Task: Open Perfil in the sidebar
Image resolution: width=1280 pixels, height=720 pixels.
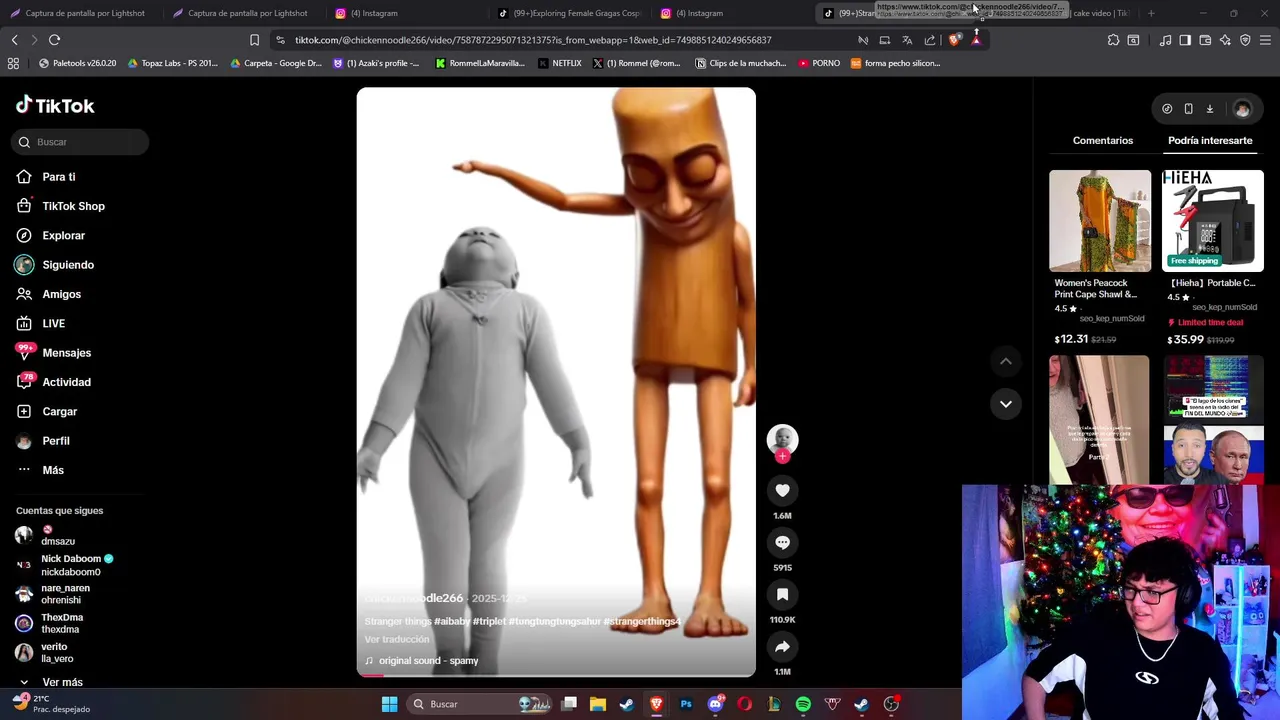Action: [55, 441]
